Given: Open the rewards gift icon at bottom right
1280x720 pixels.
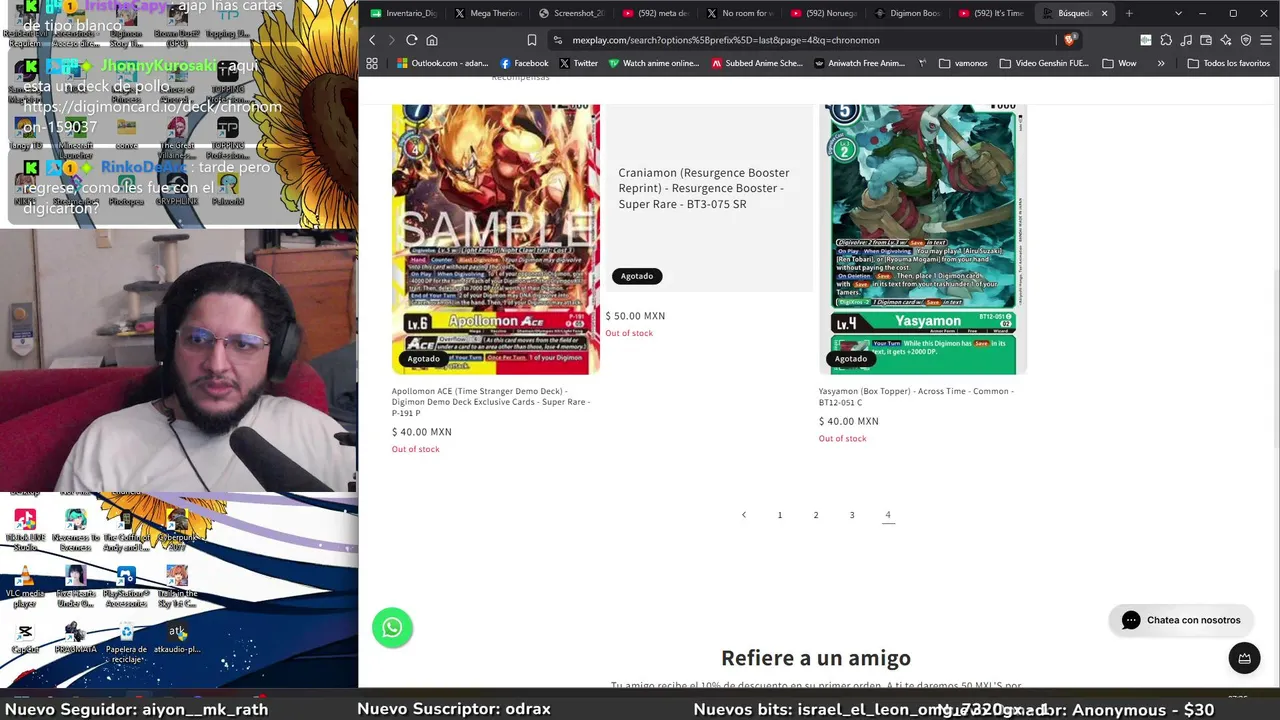Looking at the screenshot, I should coord(1244,658).
